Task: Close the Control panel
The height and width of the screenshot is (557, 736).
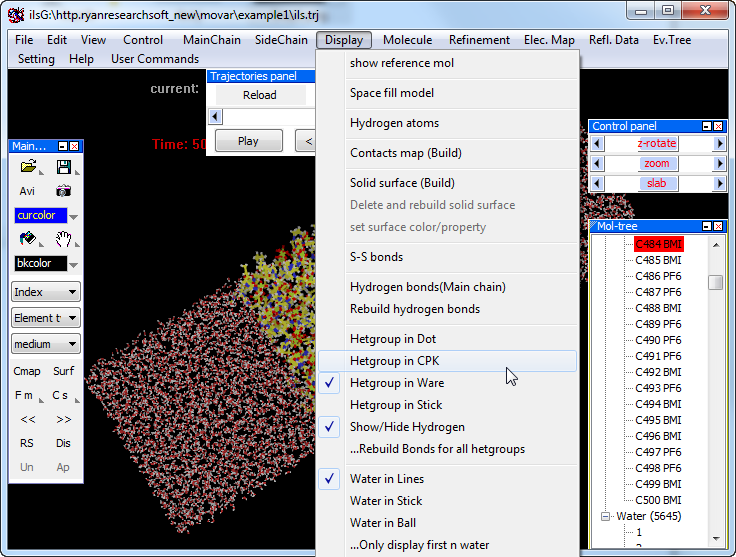Action: [x=718, y=126]
